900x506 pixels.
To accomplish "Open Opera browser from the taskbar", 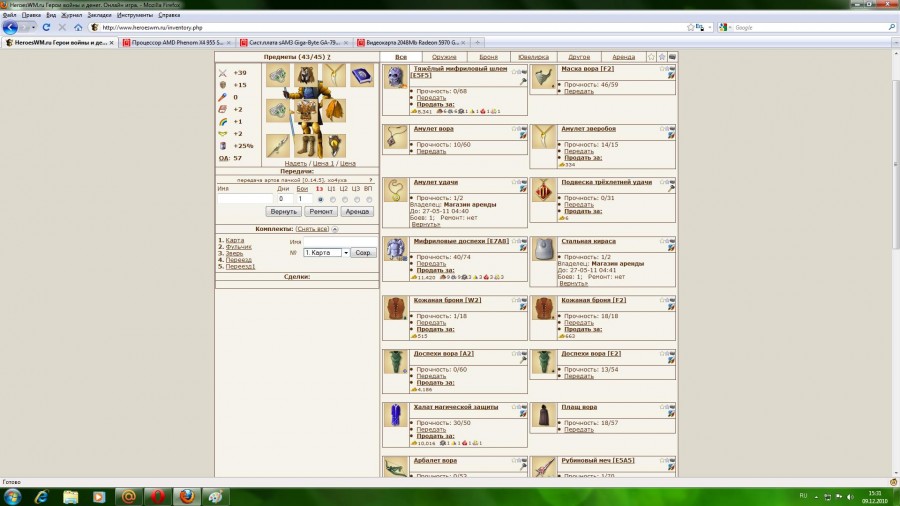I will point(158,496).
